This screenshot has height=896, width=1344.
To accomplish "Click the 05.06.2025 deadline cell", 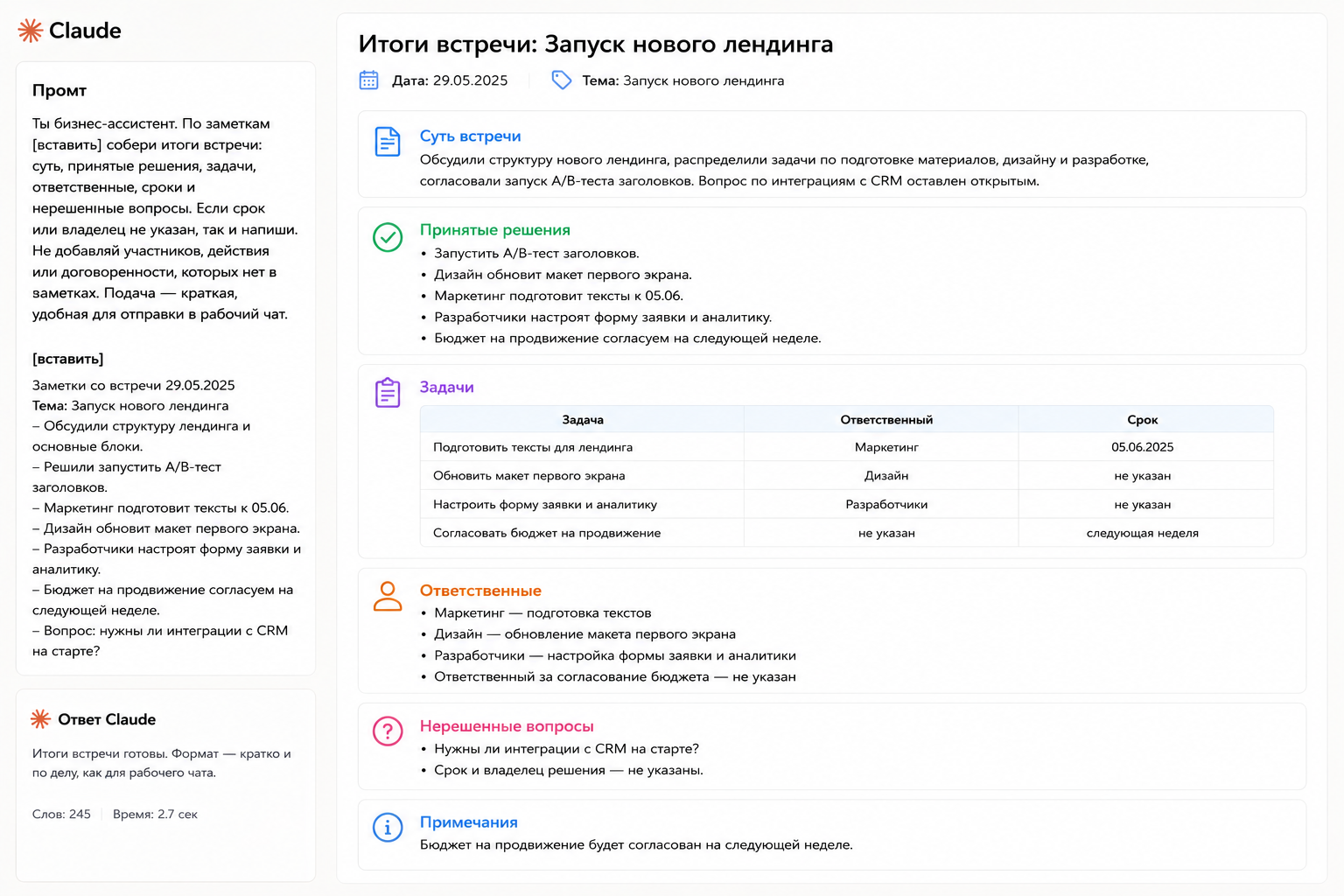I will pyautogui.click(x=1143, y=447).
